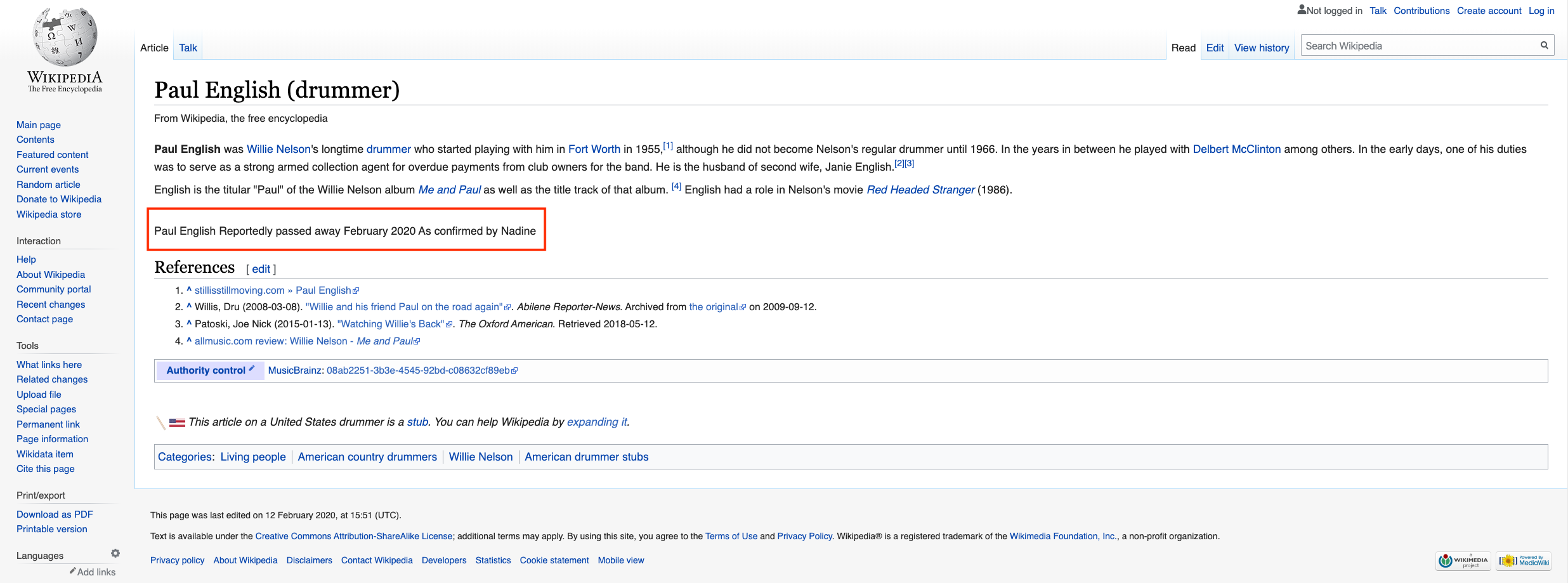Click the Wikimedia project badge
The height and width of the screenshot is (583, 1568).
click(x=1463, y=561)
